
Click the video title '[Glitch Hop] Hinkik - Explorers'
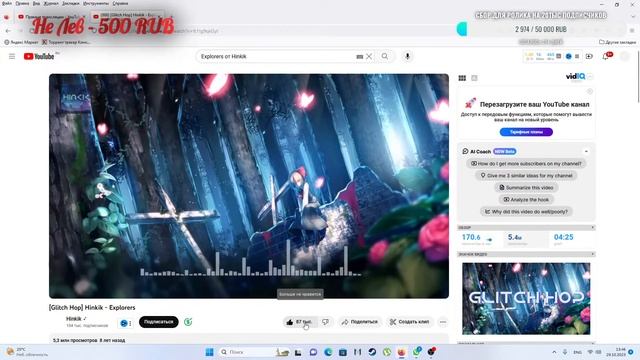coord(92,308)
